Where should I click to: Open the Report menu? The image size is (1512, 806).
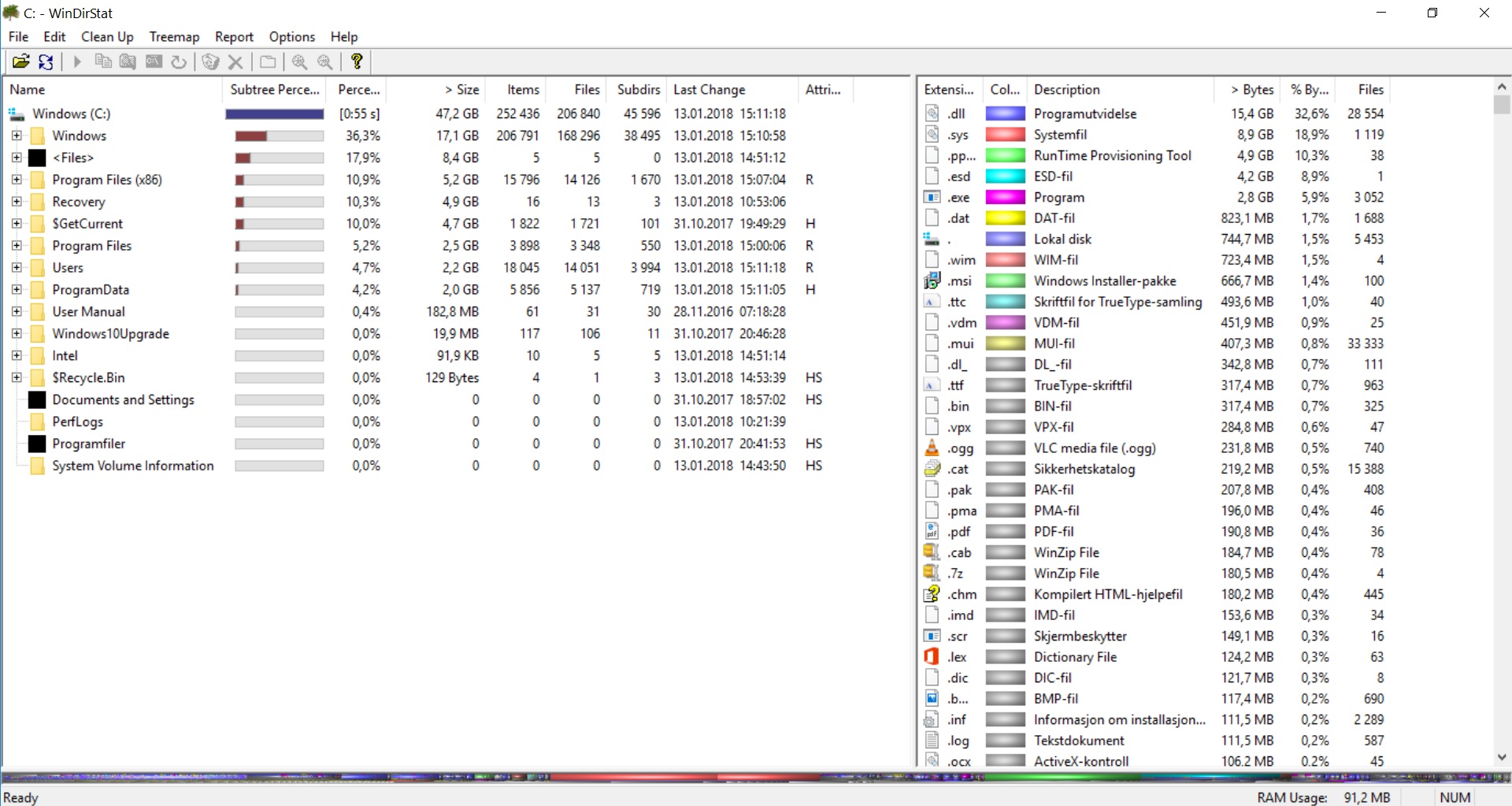coord(234,36)
